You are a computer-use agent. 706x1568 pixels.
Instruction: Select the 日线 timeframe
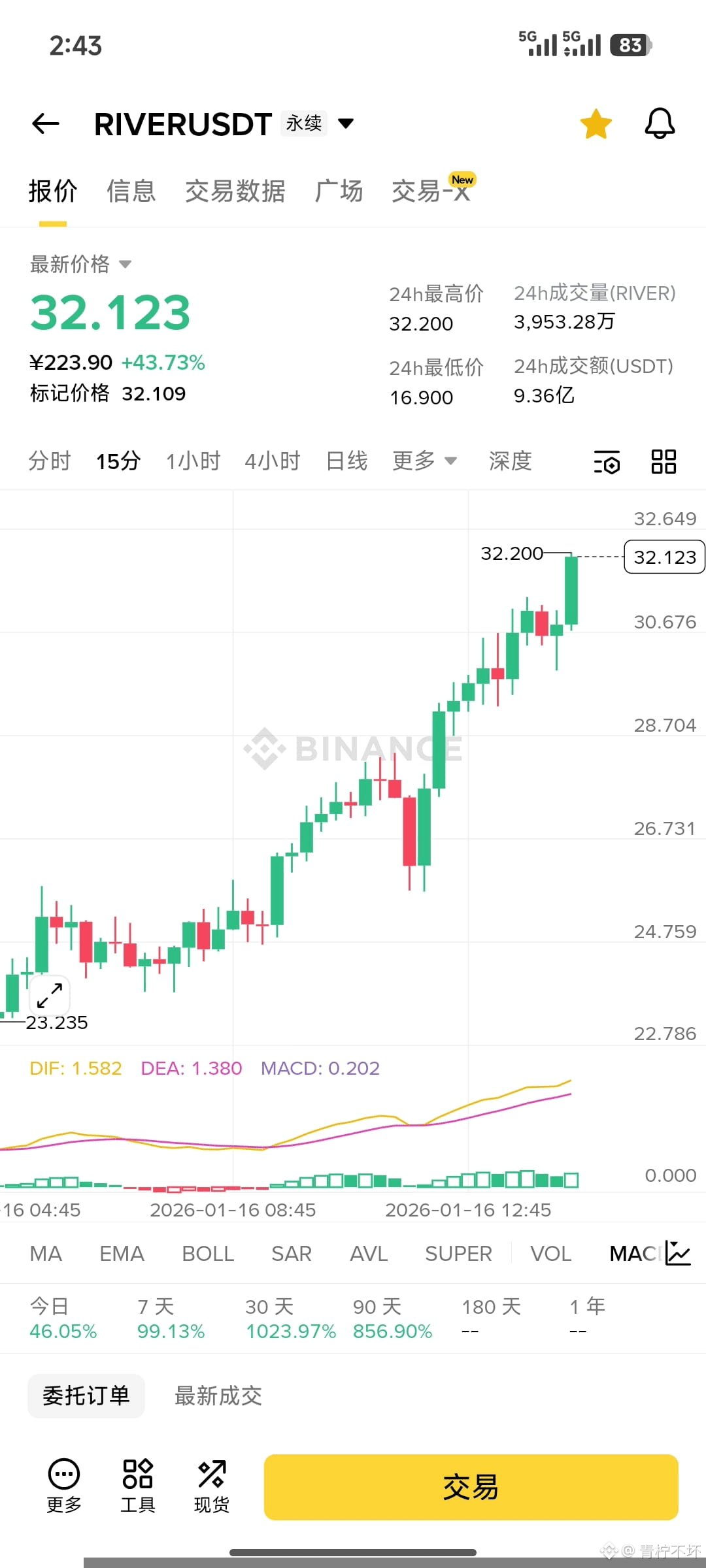(x=347, y=461)
